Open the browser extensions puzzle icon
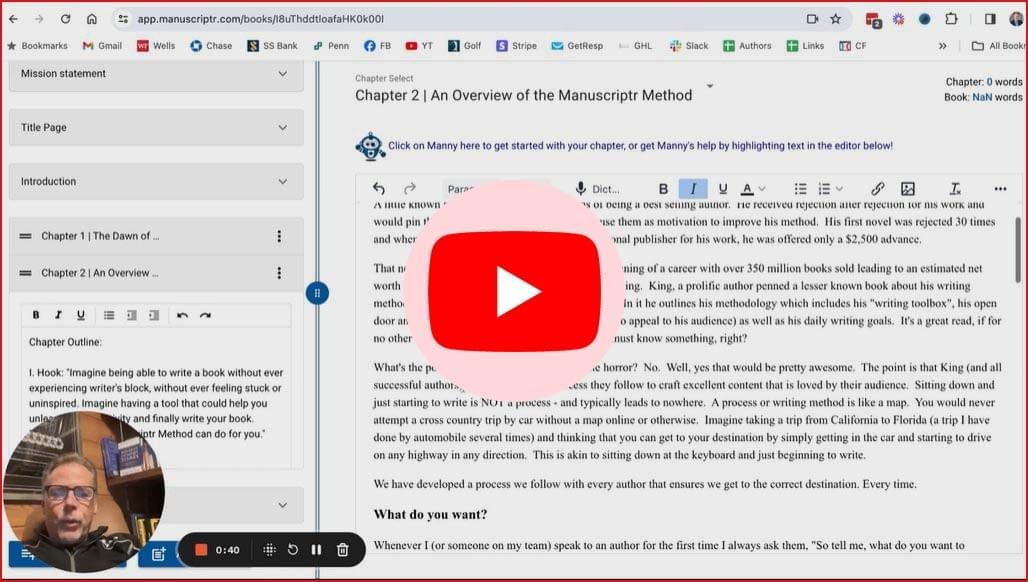 coord(951,19)
